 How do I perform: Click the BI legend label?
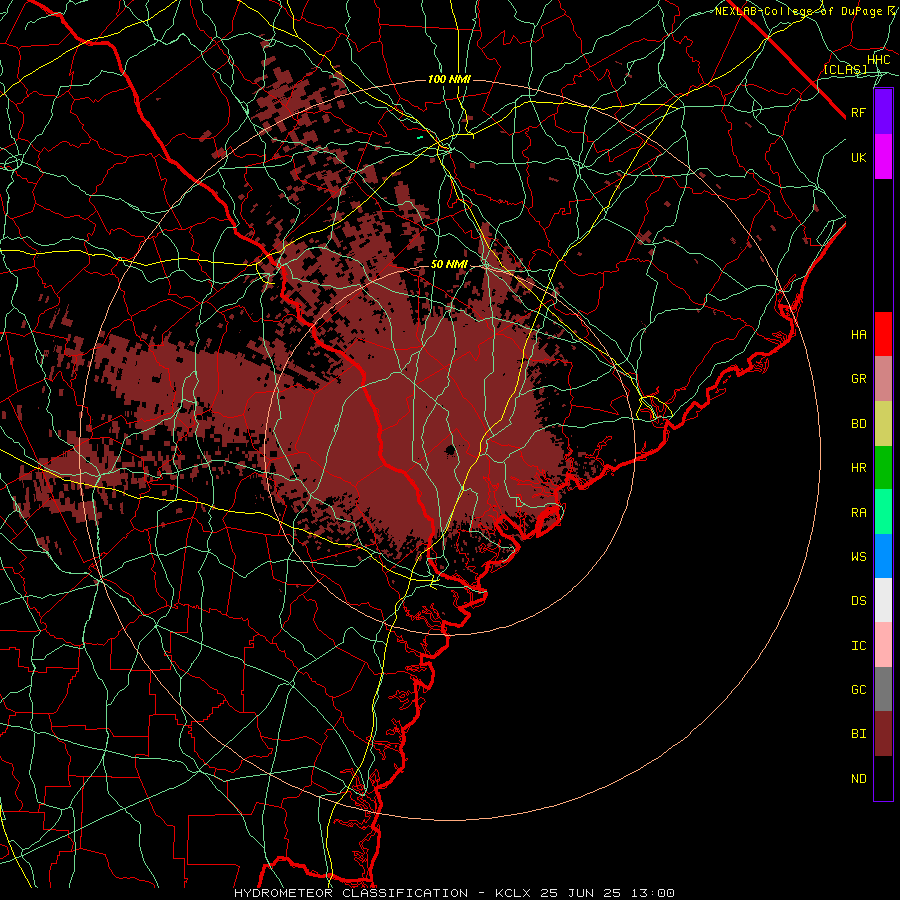coord(859,734)
